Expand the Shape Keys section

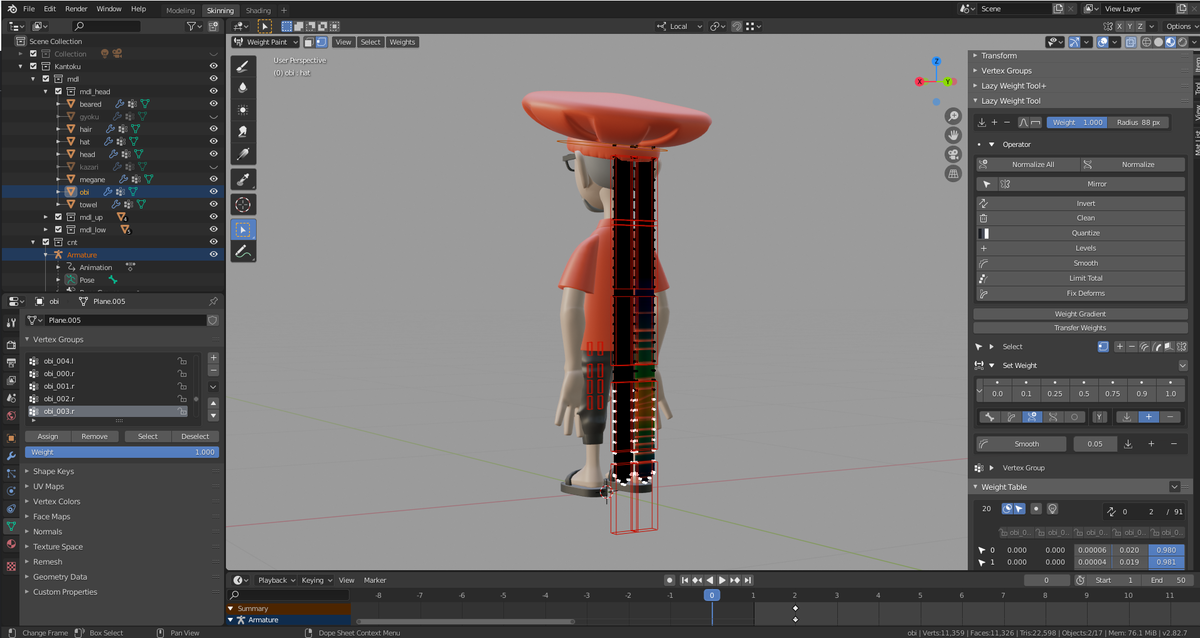pyautogui.click(x=53, y=471)
